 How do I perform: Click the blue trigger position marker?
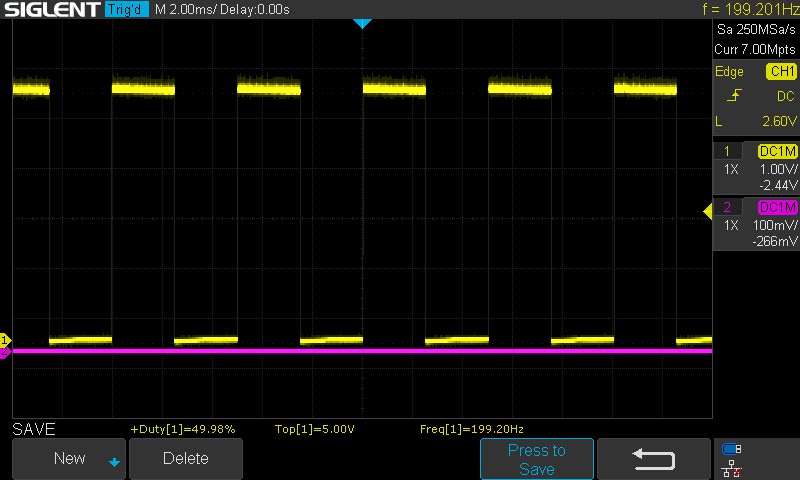(x=362, y=23)
